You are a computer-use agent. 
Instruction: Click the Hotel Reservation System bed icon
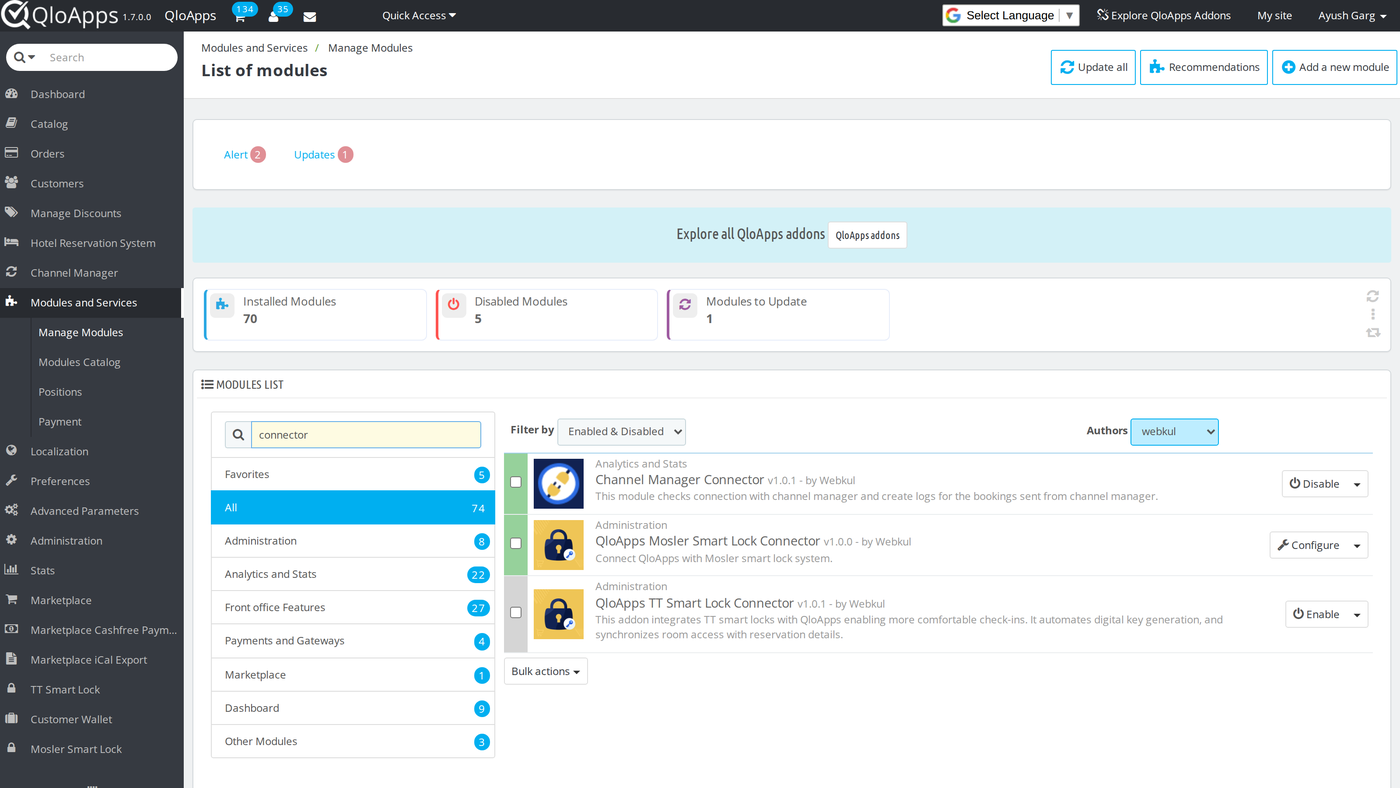(12, 243)
